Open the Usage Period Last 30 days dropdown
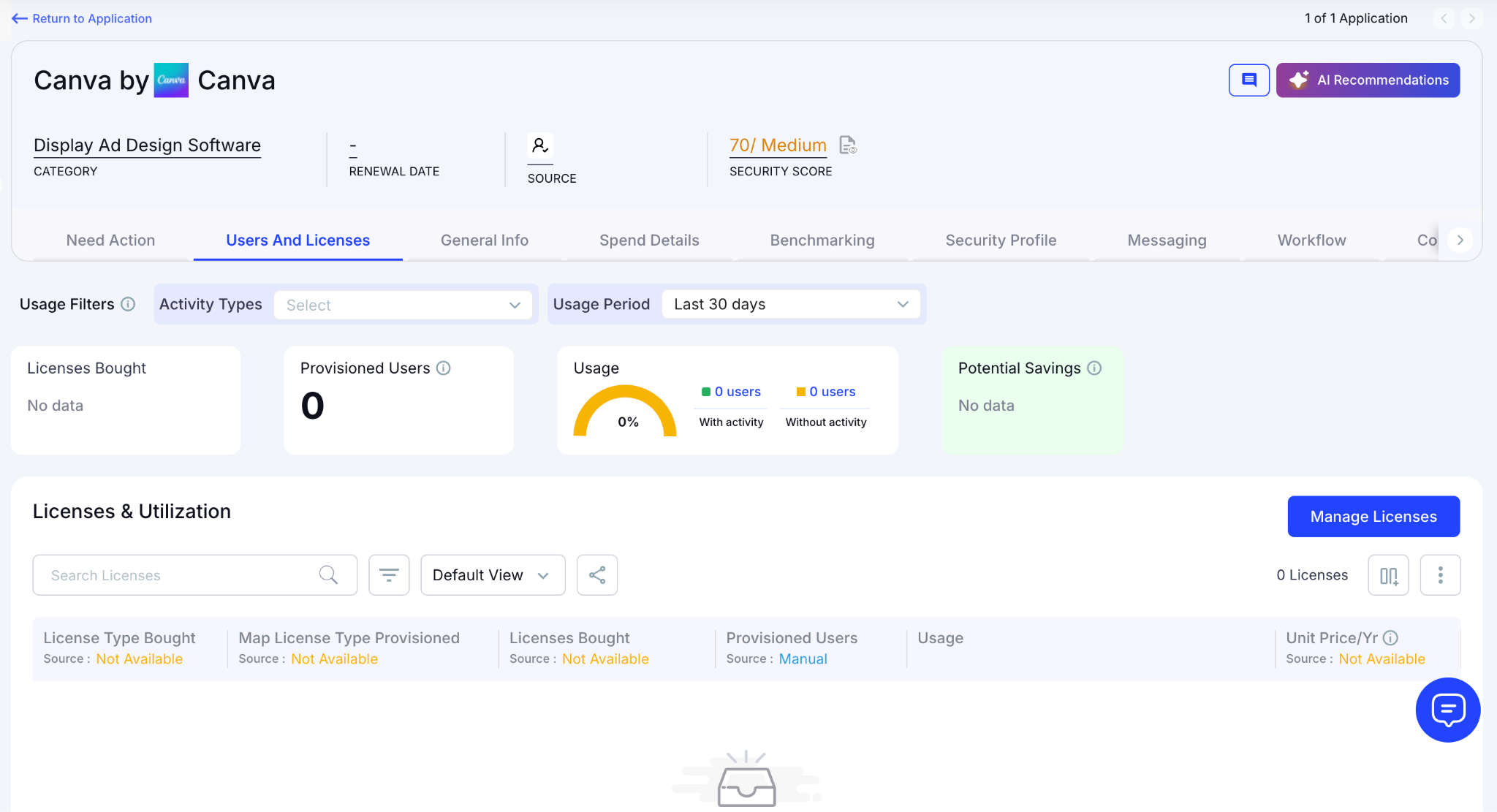The image size is (1497, 812). coord(791,304)
